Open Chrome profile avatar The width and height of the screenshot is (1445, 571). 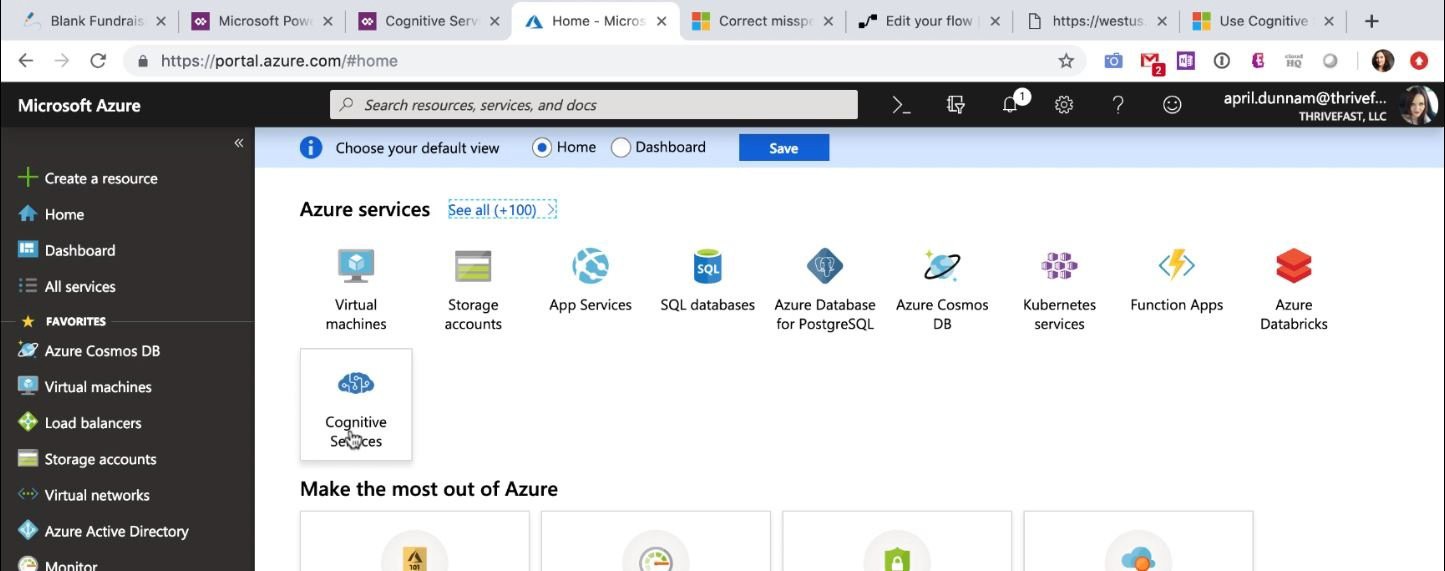tap(1382, 61)
